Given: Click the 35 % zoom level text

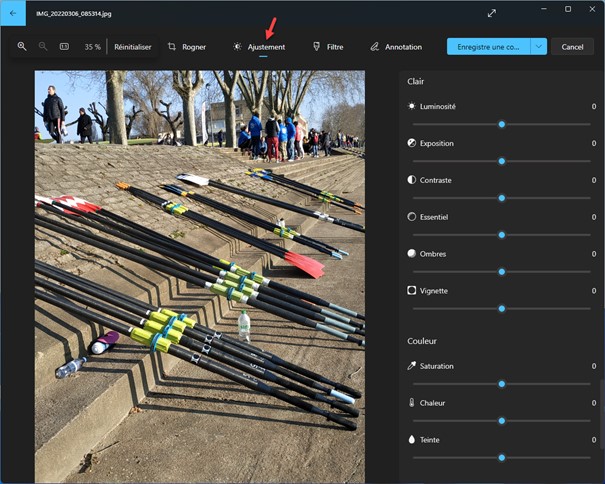Looking at the screenshot, I should pos(93,47).
